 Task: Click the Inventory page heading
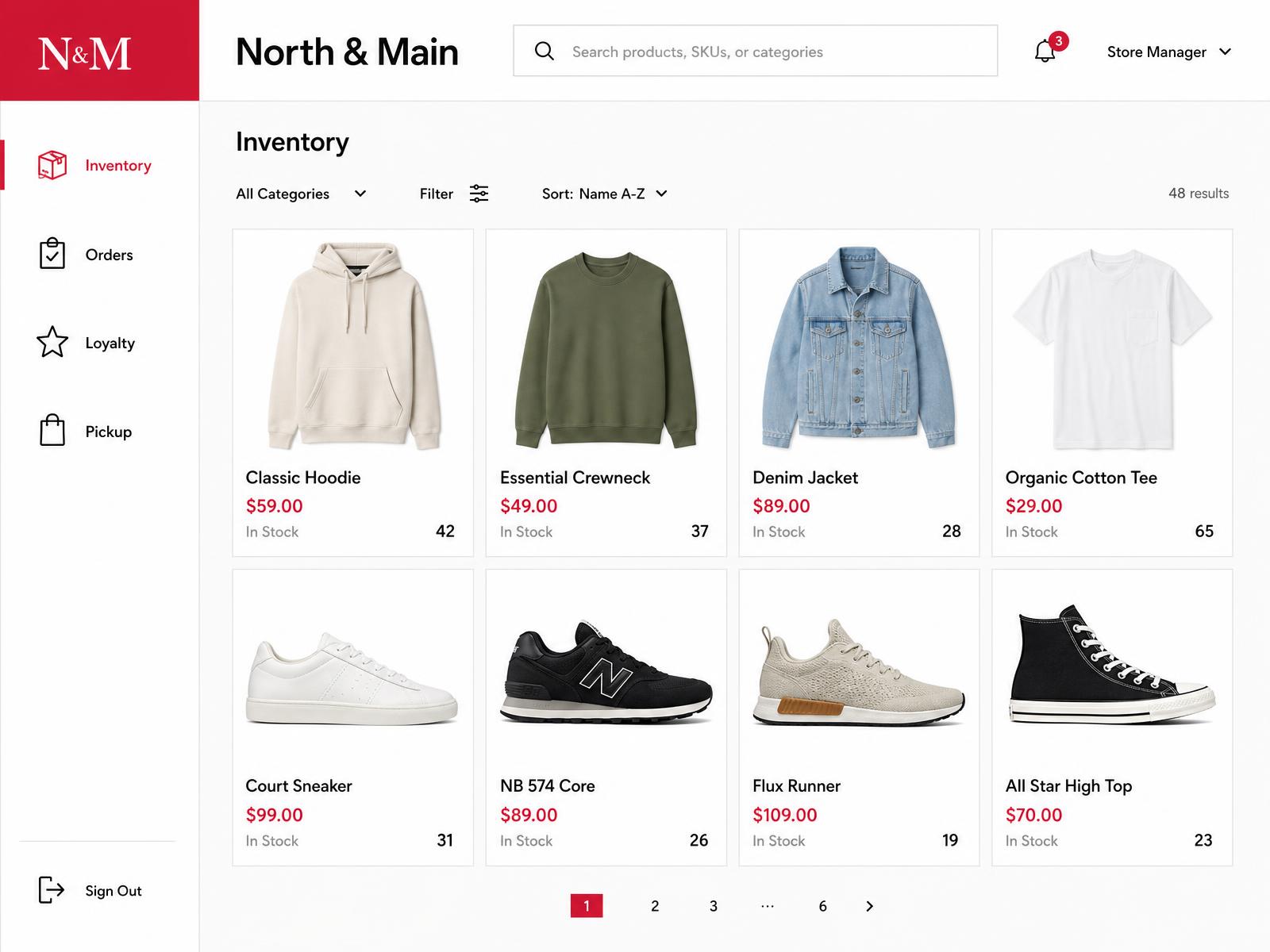coord(292,142)
